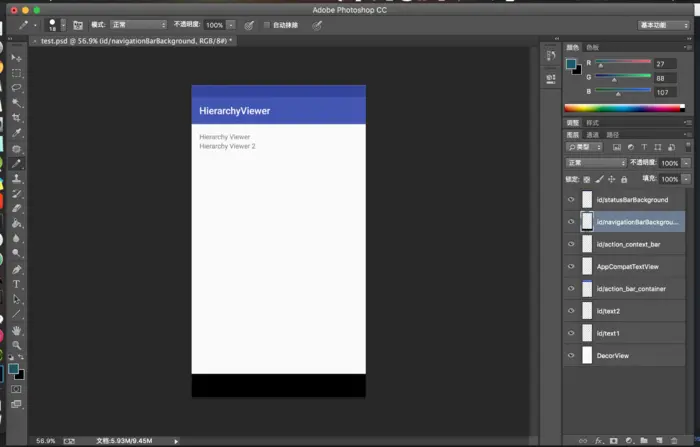Select the Line tool
The height and width of the screenshot is (447, 700).
tap(17, 314)
